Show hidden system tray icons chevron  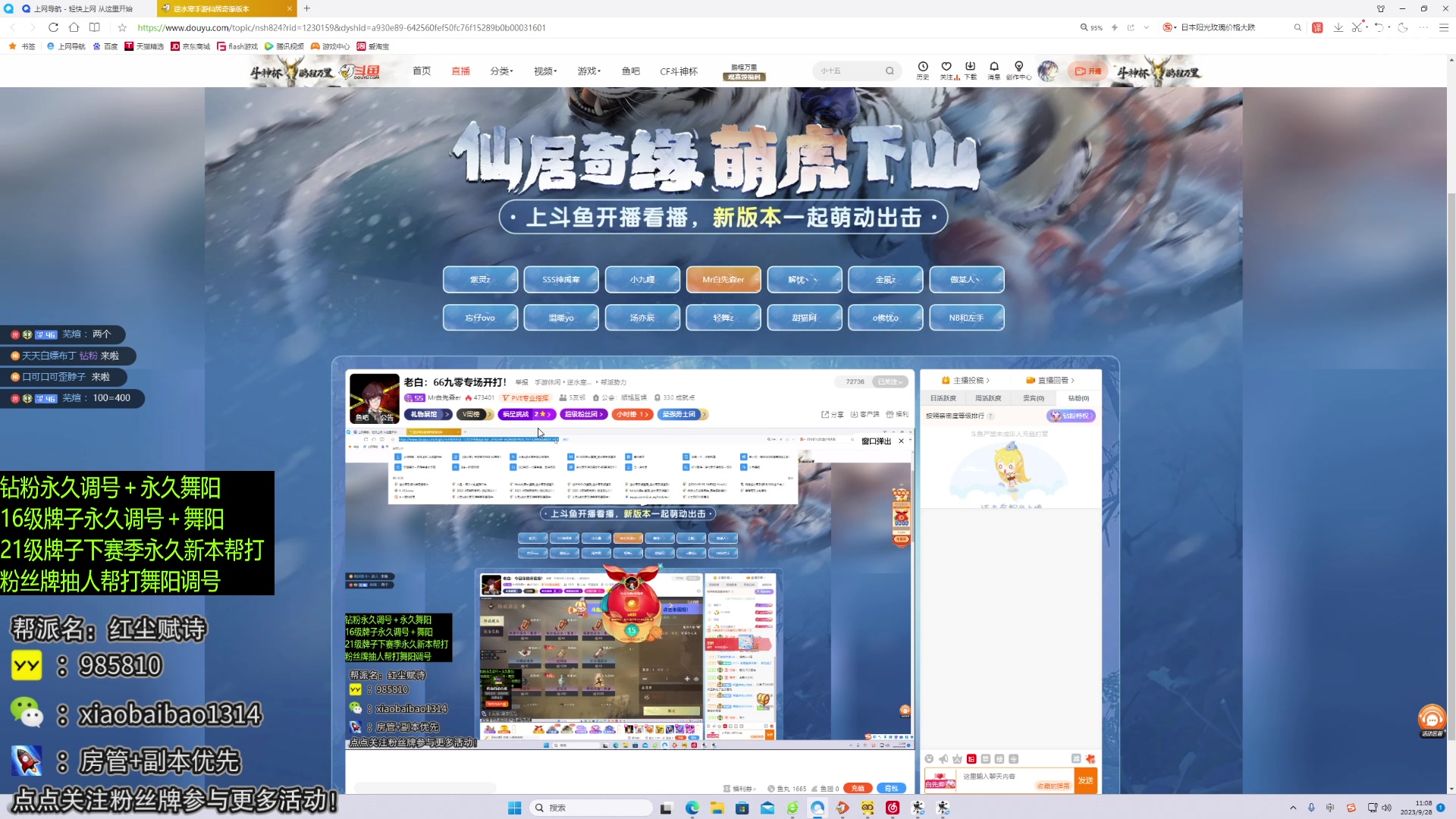click(1293, 808)
